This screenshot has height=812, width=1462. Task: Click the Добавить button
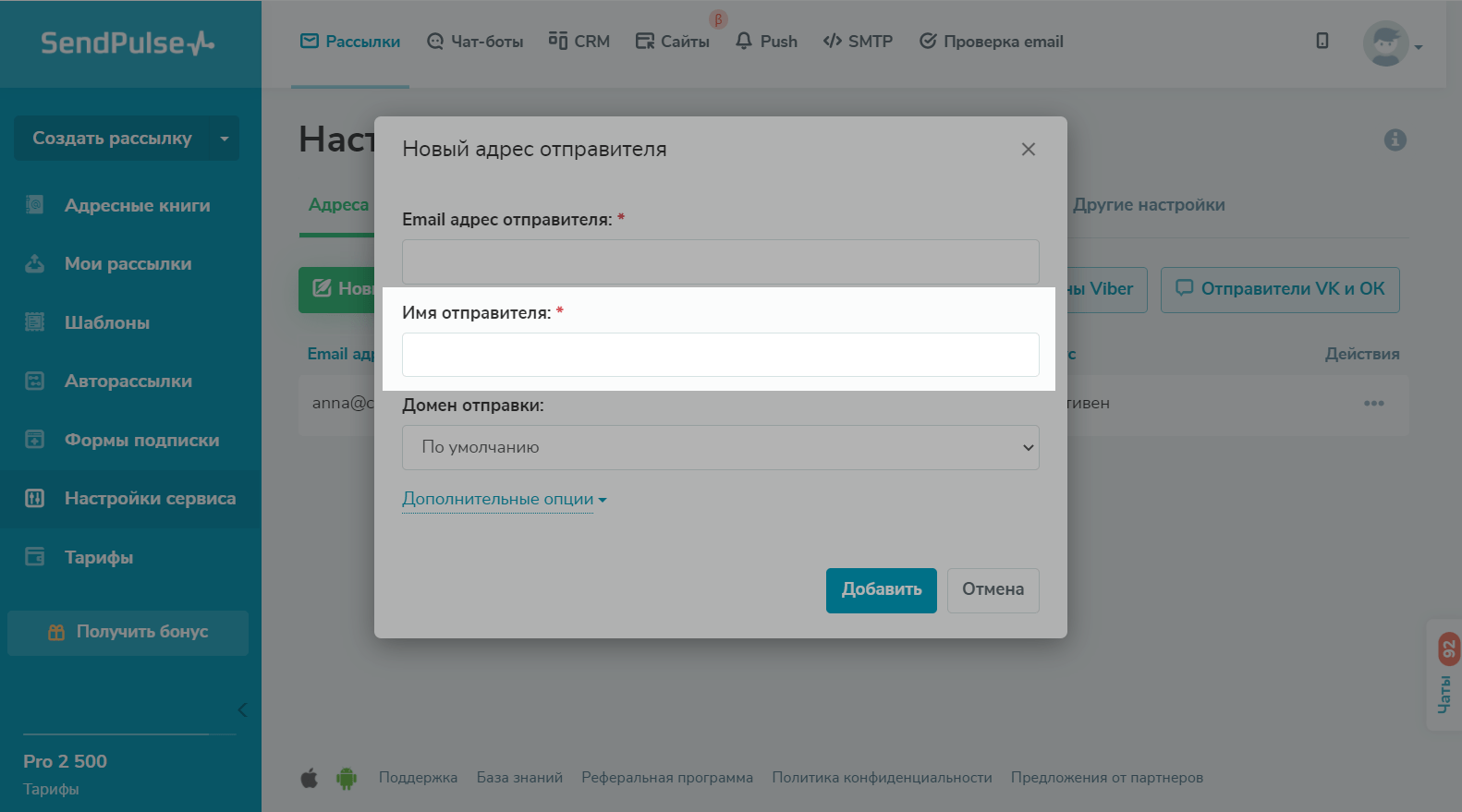[881, 589]
